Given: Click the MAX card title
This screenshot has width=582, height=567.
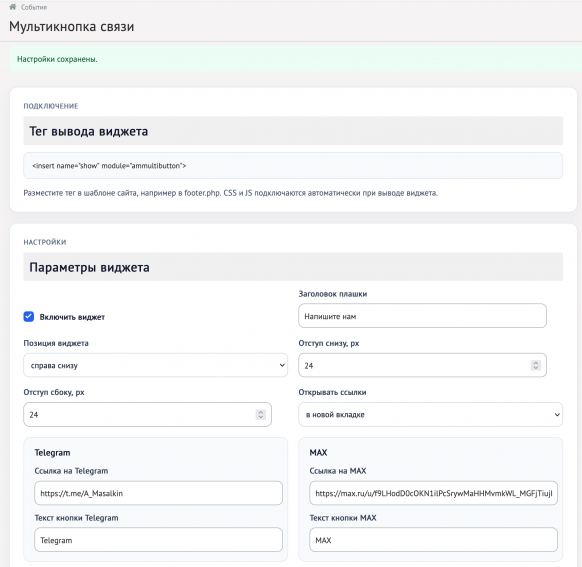Looking at the screenshot, I should coord(318,453).
